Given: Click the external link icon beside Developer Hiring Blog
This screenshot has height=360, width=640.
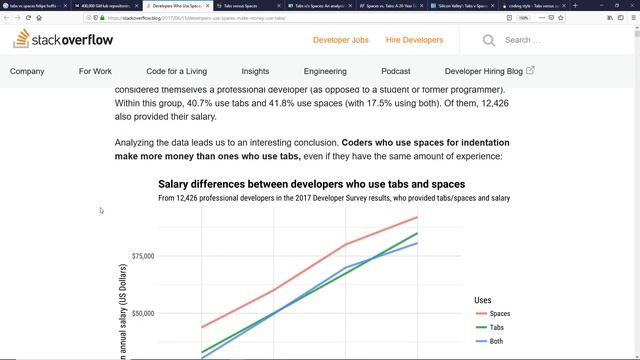Looking at the screenshot, I should point(530,70).
